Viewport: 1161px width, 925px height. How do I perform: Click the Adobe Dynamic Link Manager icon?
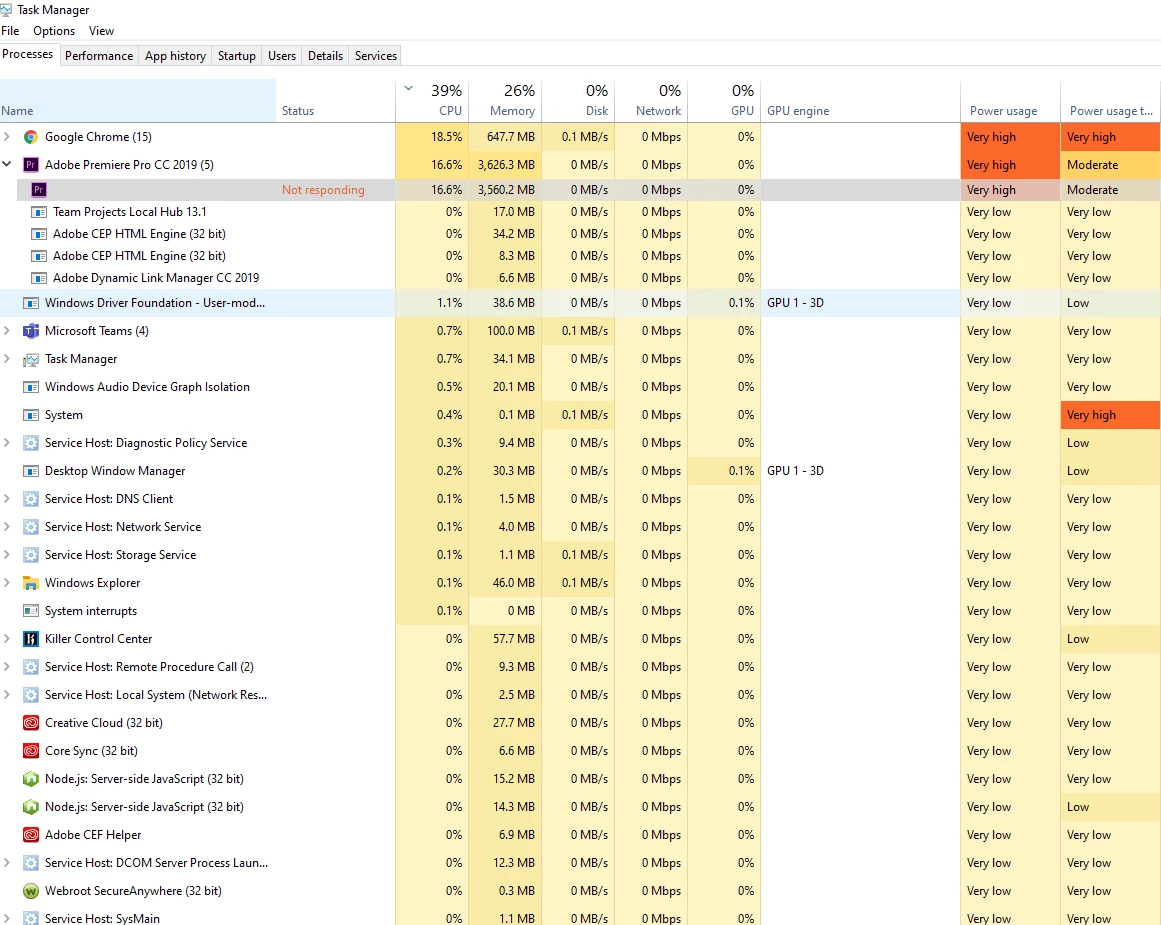click(39, 278)
